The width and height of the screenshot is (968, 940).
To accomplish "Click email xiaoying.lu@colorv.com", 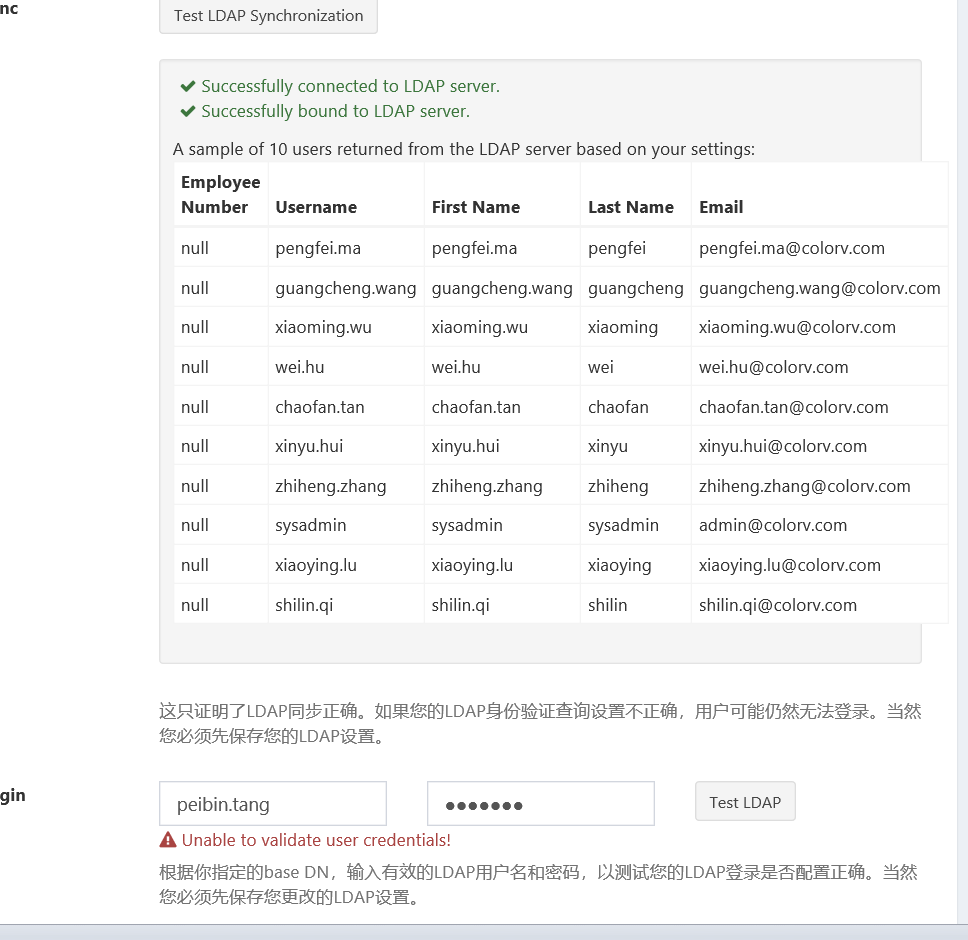I will 790,565.
